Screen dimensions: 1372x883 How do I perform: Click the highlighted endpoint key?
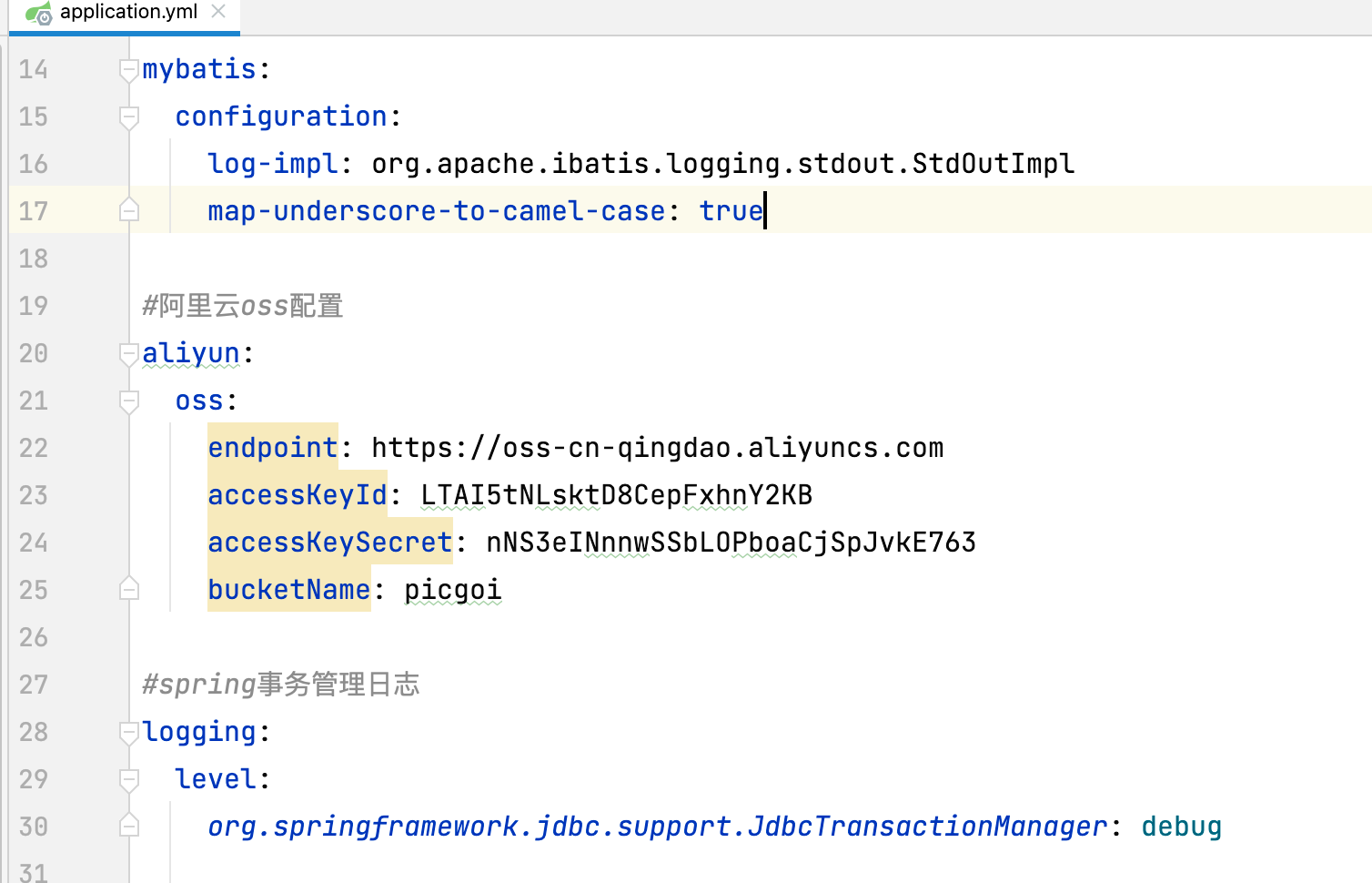point(273,448)
